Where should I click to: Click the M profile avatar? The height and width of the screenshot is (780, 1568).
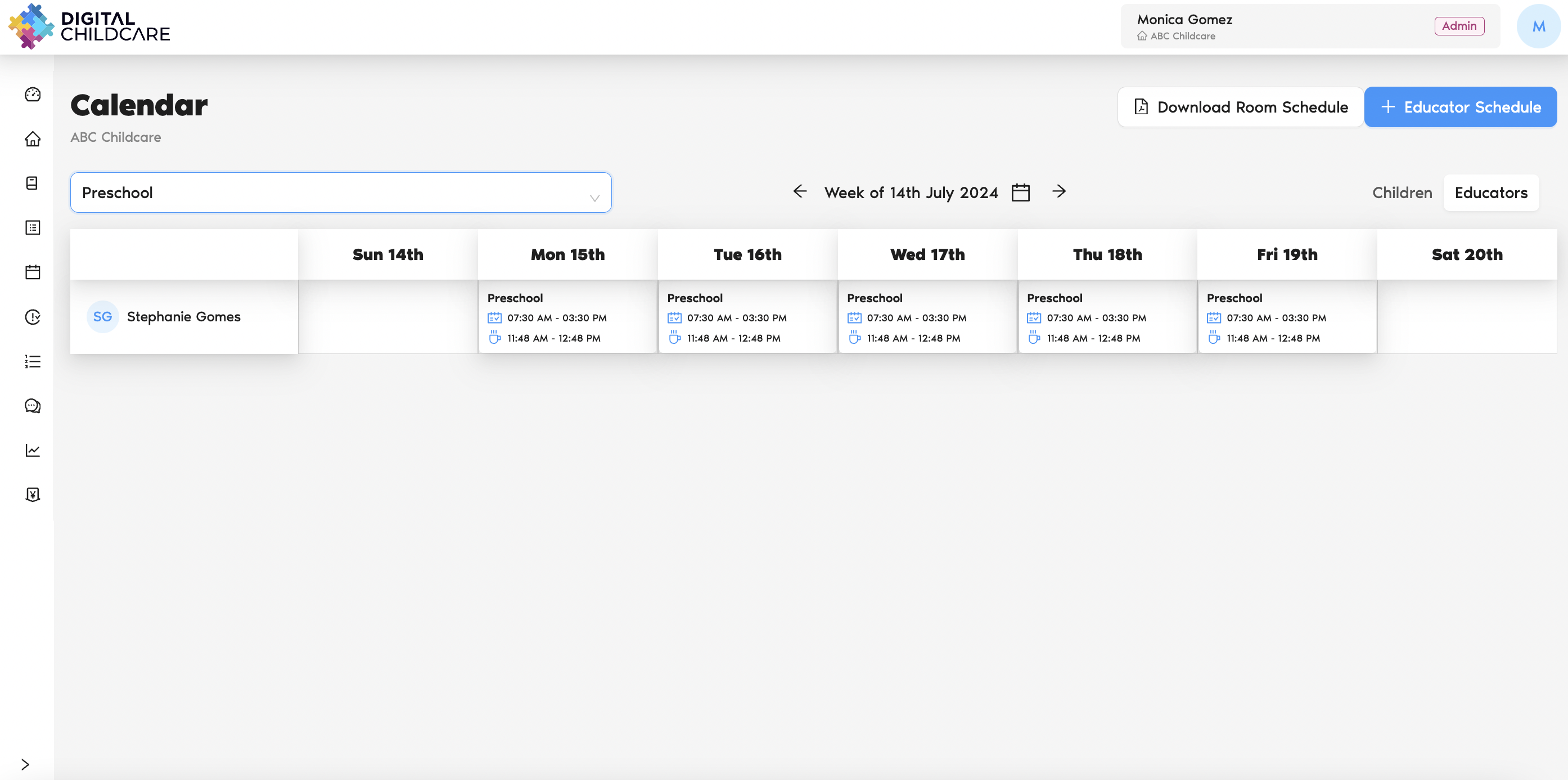pyautogui.click(x=1538, y=26)
